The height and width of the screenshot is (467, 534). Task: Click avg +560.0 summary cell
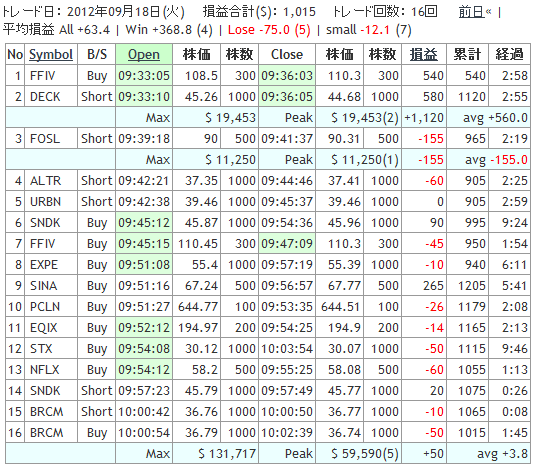coord(489,118)
